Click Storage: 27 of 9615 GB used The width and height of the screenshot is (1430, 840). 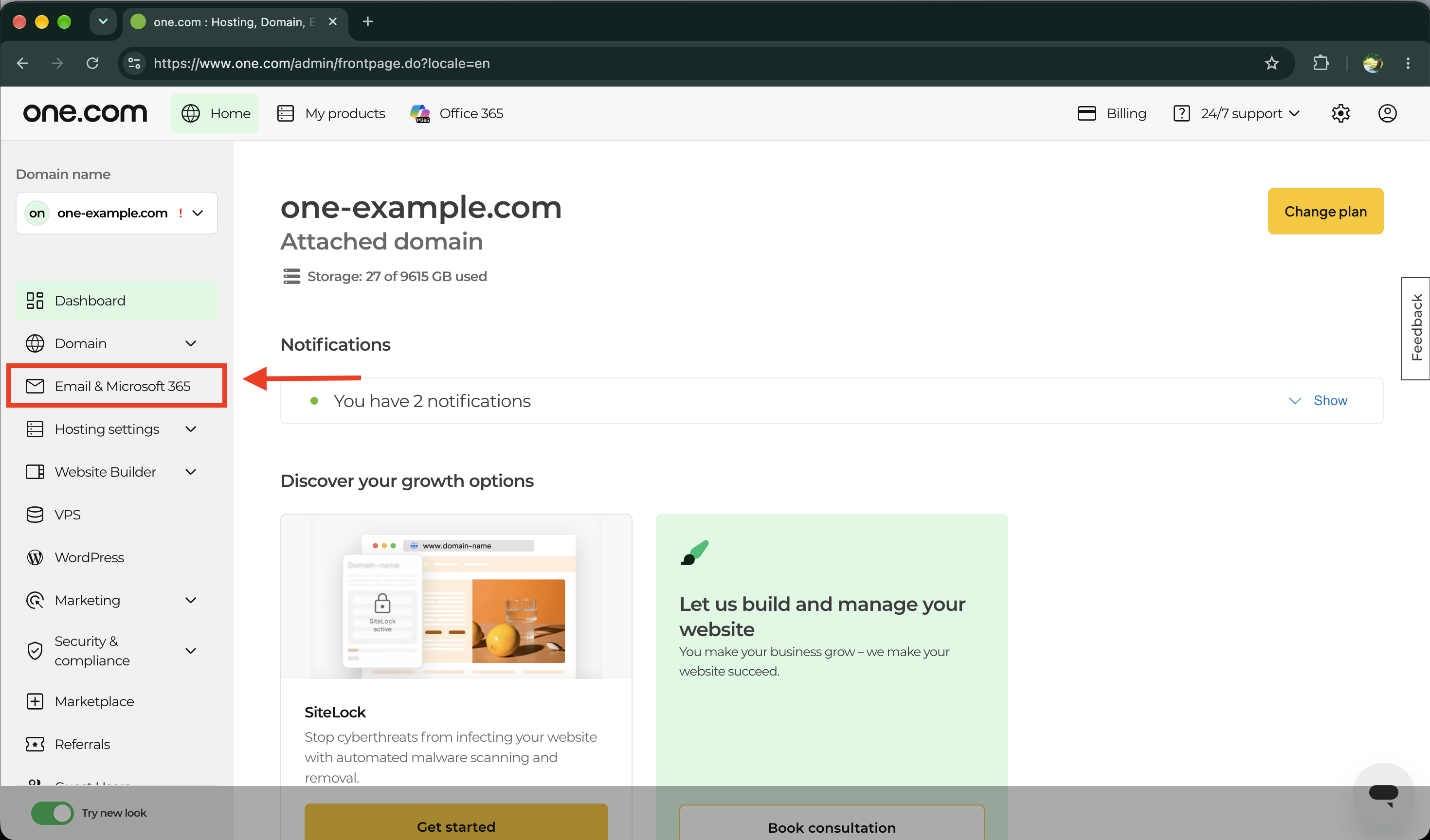pos(397,277)
